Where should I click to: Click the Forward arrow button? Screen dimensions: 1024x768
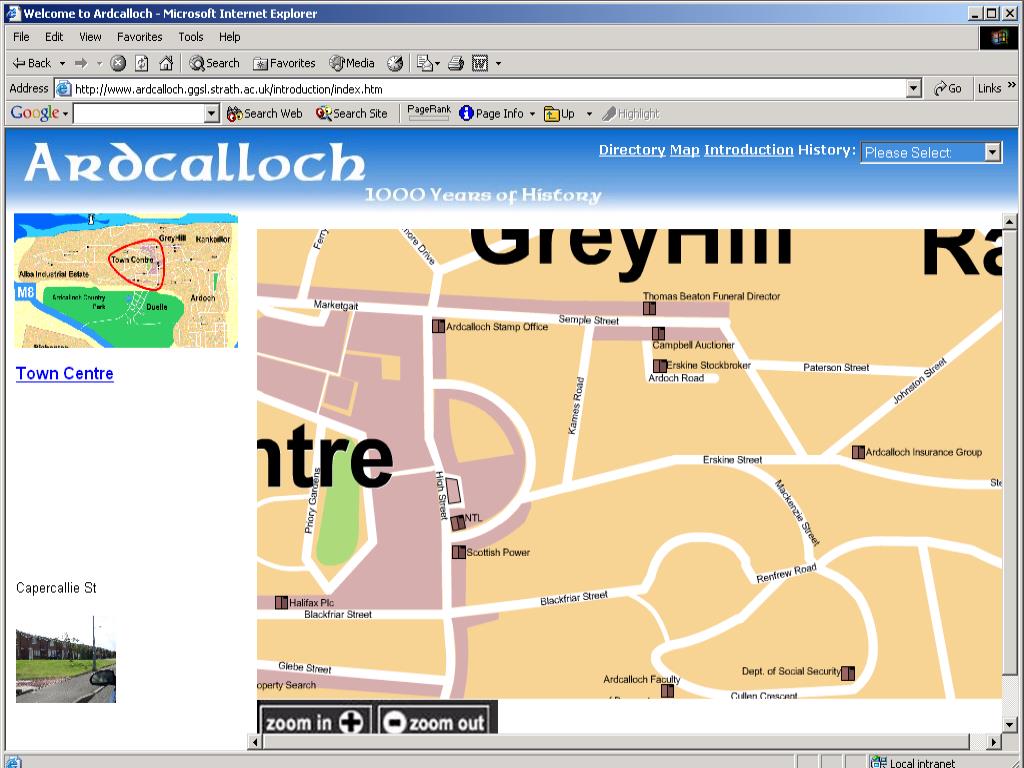coord(81,63)
